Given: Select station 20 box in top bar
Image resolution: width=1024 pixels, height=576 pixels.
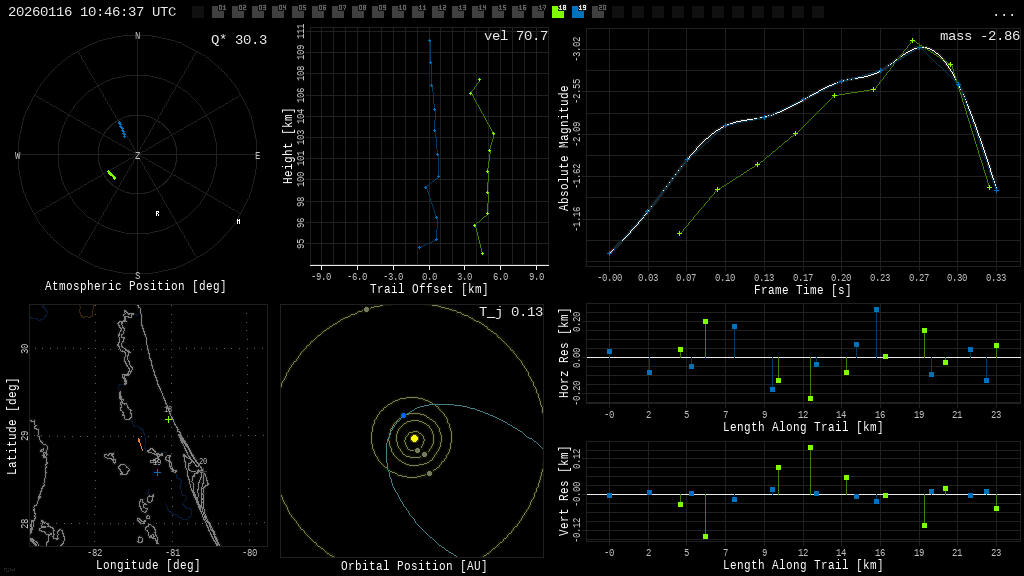Looking at the screenshot, I should pos(598,12).
